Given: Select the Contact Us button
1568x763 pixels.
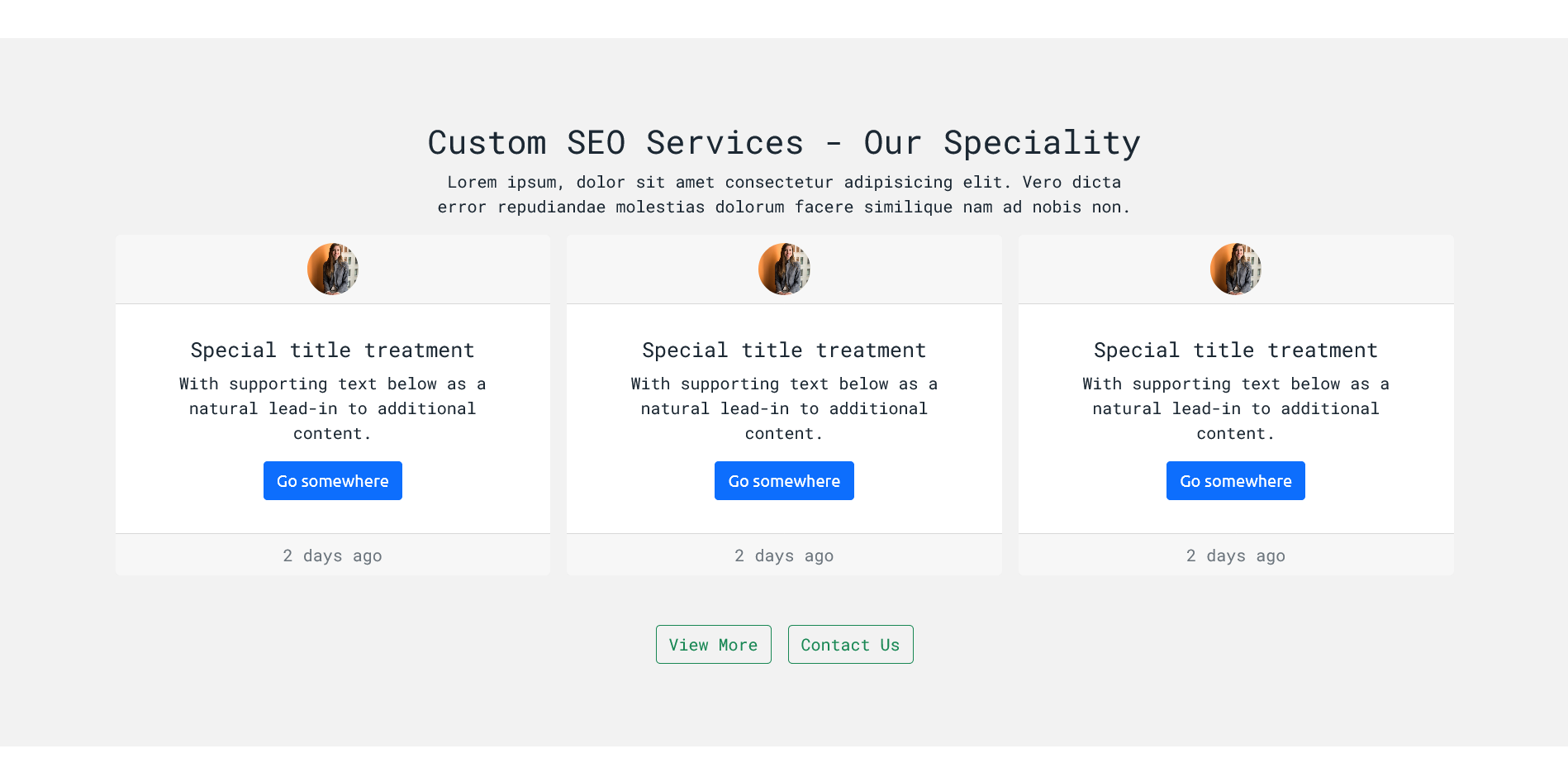Looking at the screenshot, I should coord(851,644).
